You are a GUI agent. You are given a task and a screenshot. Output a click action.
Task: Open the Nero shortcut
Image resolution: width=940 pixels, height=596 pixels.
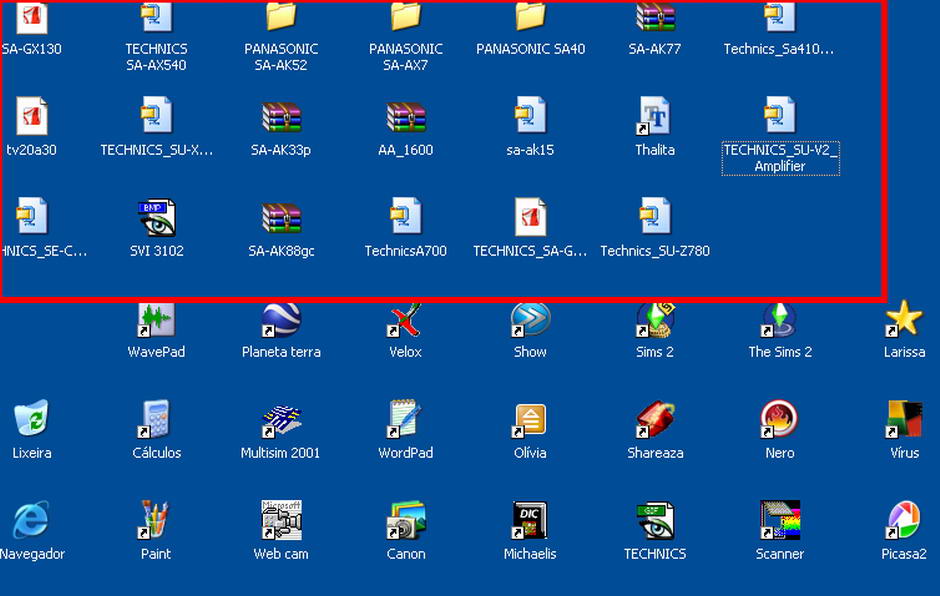pos(779,419)
